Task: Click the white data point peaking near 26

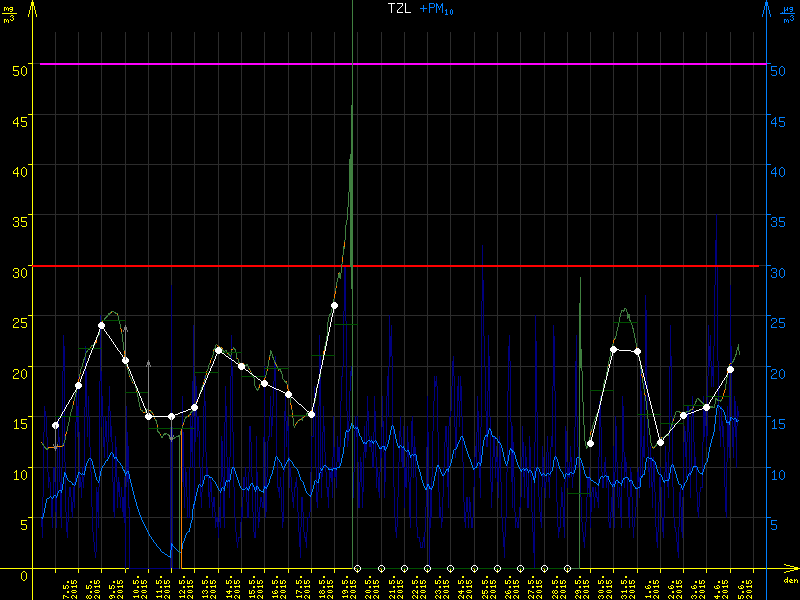Action: point(334,305)
